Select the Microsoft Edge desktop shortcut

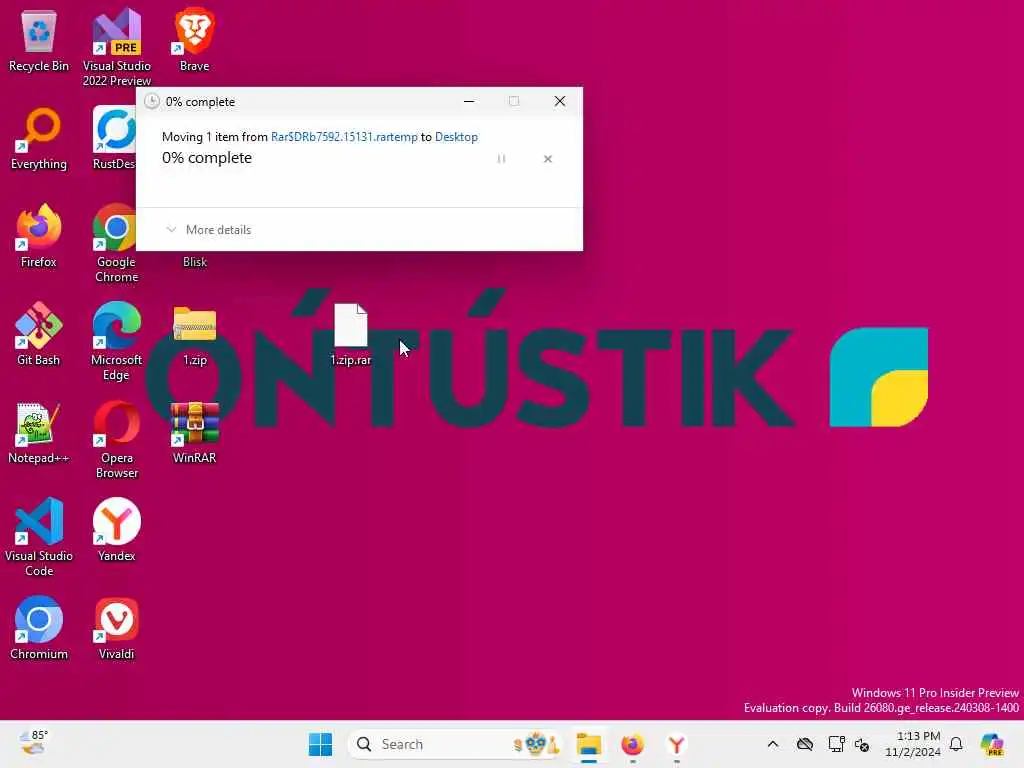(x=116, y=341)
